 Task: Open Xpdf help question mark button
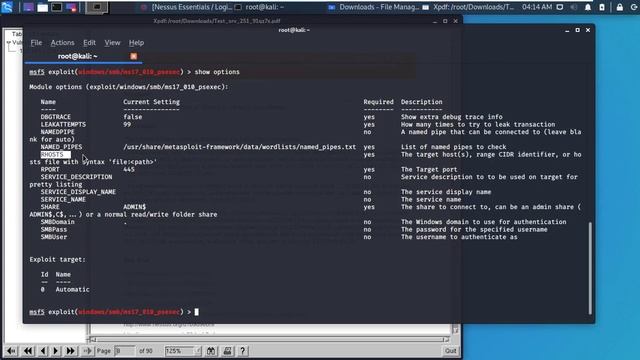[242, 351]
